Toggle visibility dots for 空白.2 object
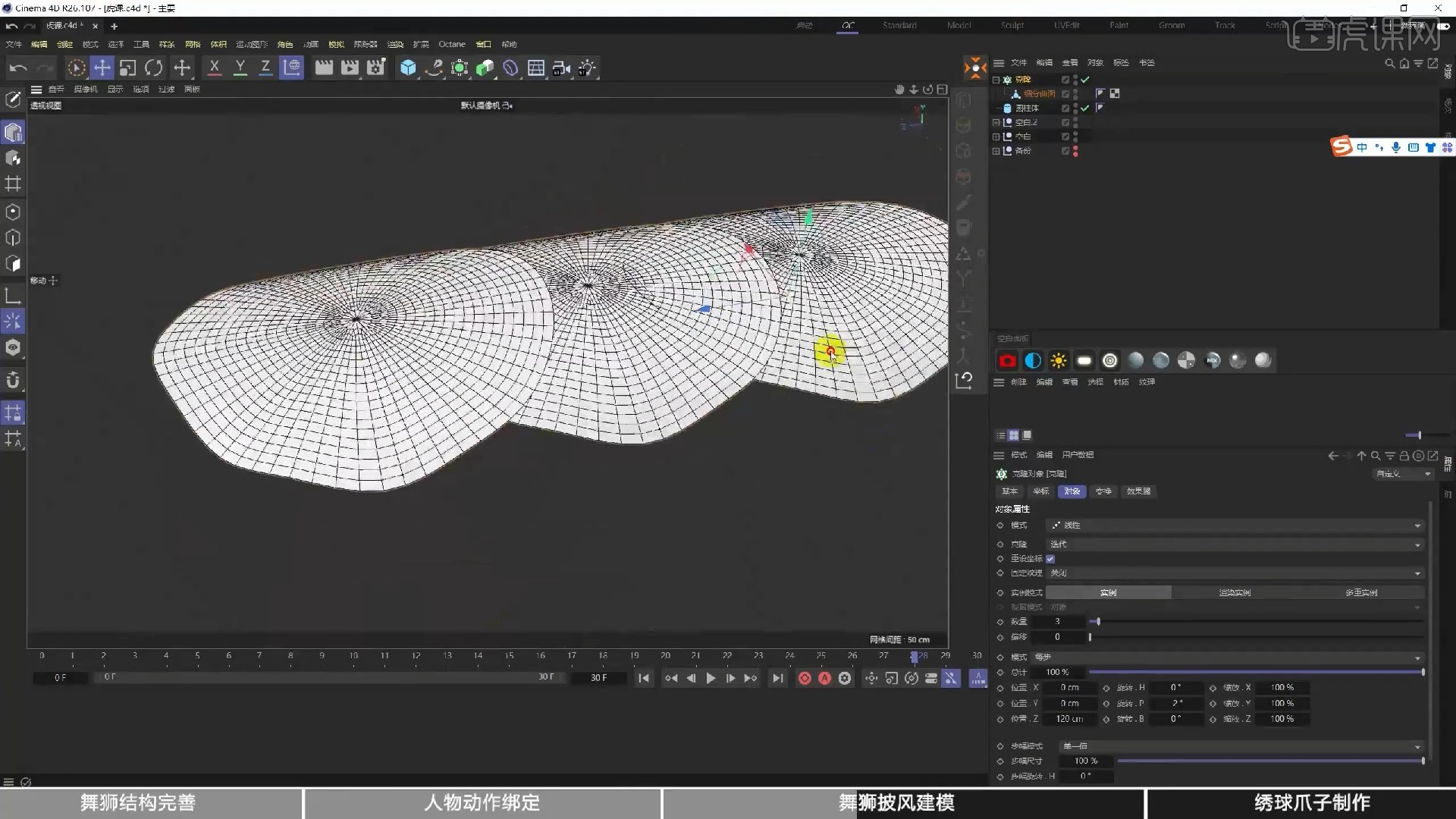The width and height of the screenshot is (1456, 819). click(x=1075, y=122)
